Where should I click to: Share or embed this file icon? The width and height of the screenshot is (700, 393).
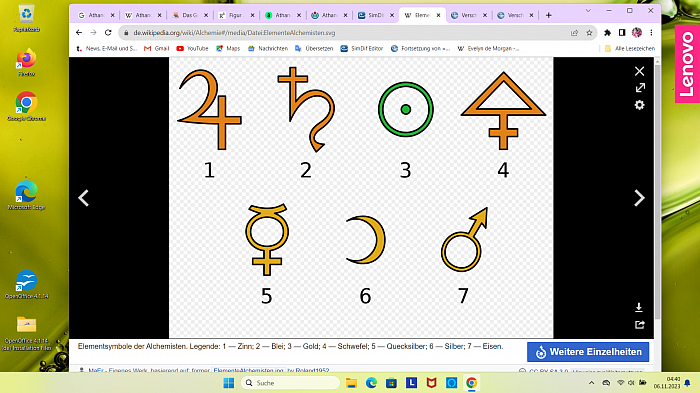(x=639, y=325)
